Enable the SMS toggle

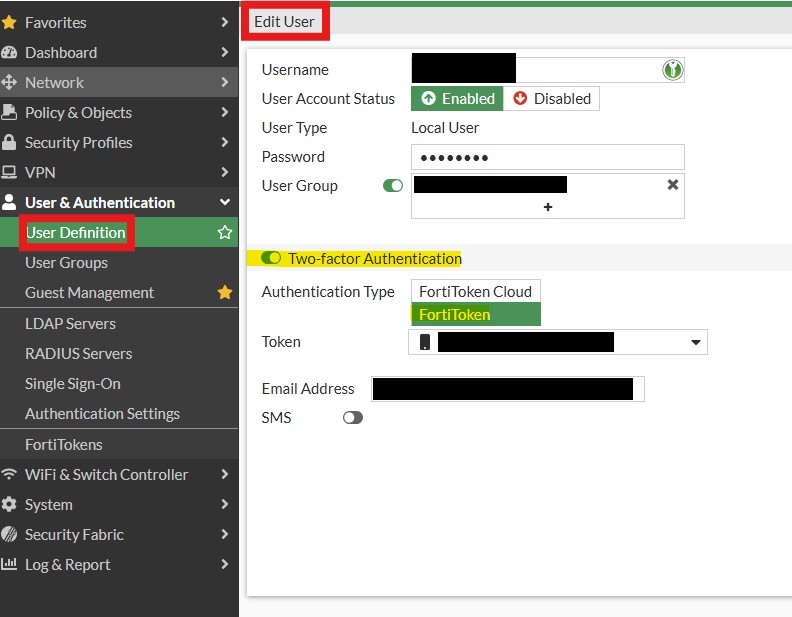point(353,418)
